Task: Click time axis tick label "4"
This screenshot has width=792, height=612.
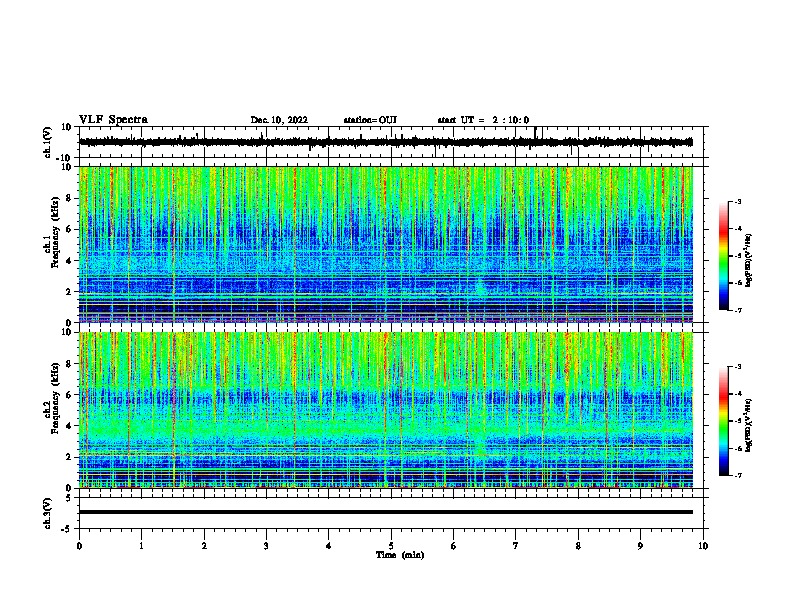Action: click(329, 546)
